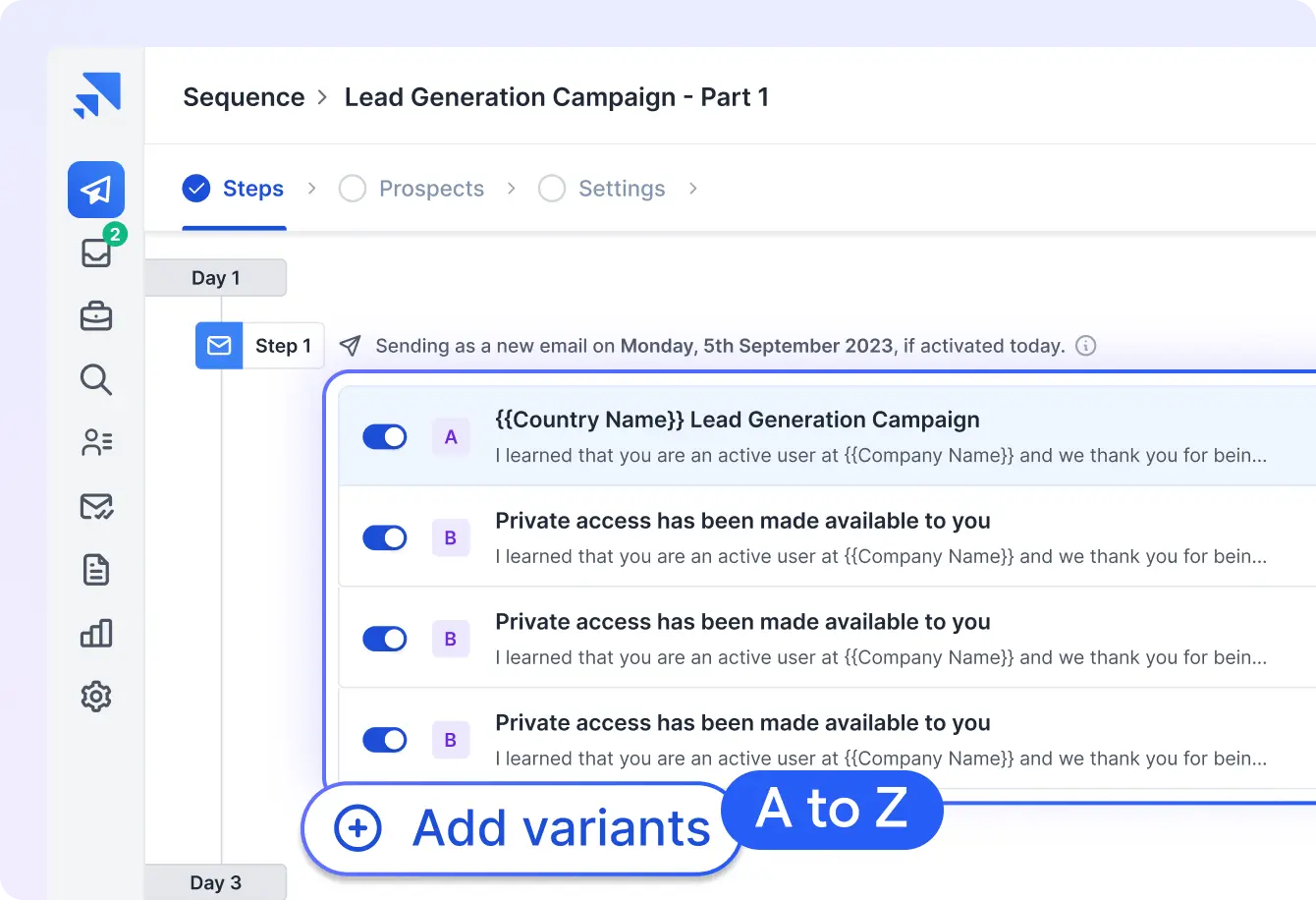Turn off toggle in second variant row
This screenshot has width=1316, height=900.
point(385,537)
